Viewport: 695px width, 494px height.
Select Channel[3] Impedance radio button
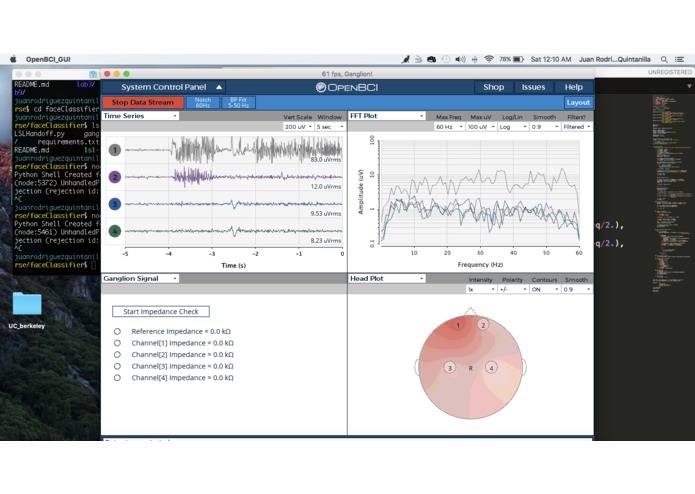pos(117,366)
